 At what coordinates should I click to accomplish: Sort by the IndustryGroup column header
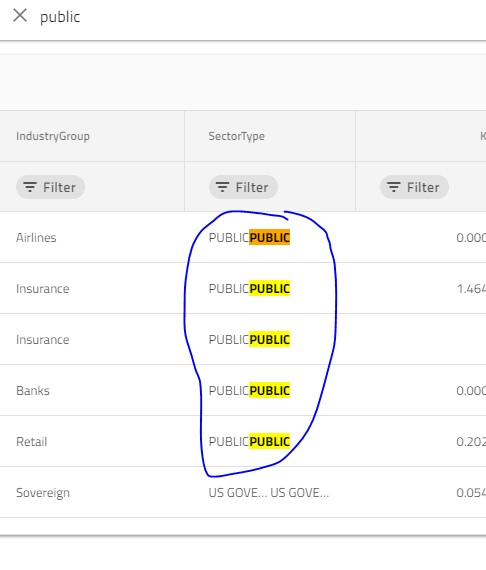tap(53, 136)
